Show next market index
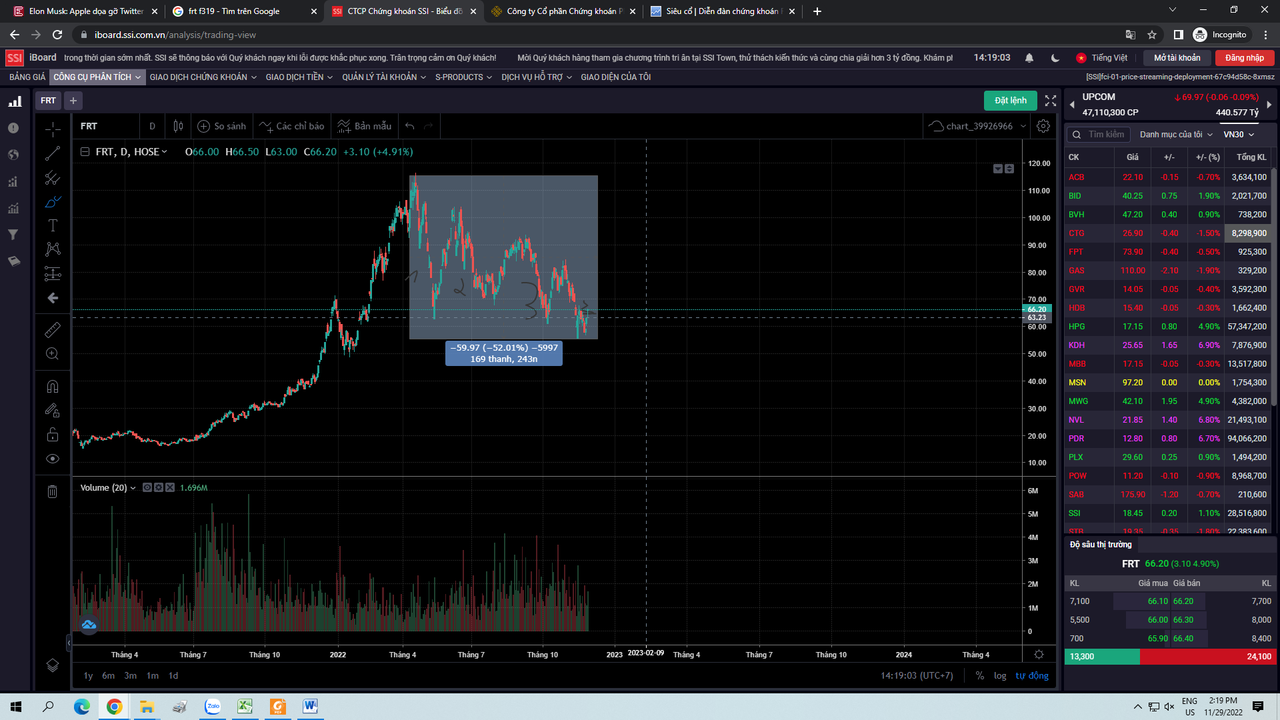The image size is (1280, 720). 1270,104
